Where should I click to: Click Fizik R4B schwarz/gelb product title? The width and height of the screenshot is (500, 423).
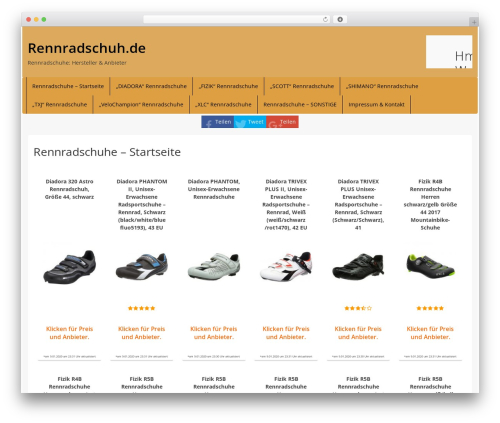point(430,205)
